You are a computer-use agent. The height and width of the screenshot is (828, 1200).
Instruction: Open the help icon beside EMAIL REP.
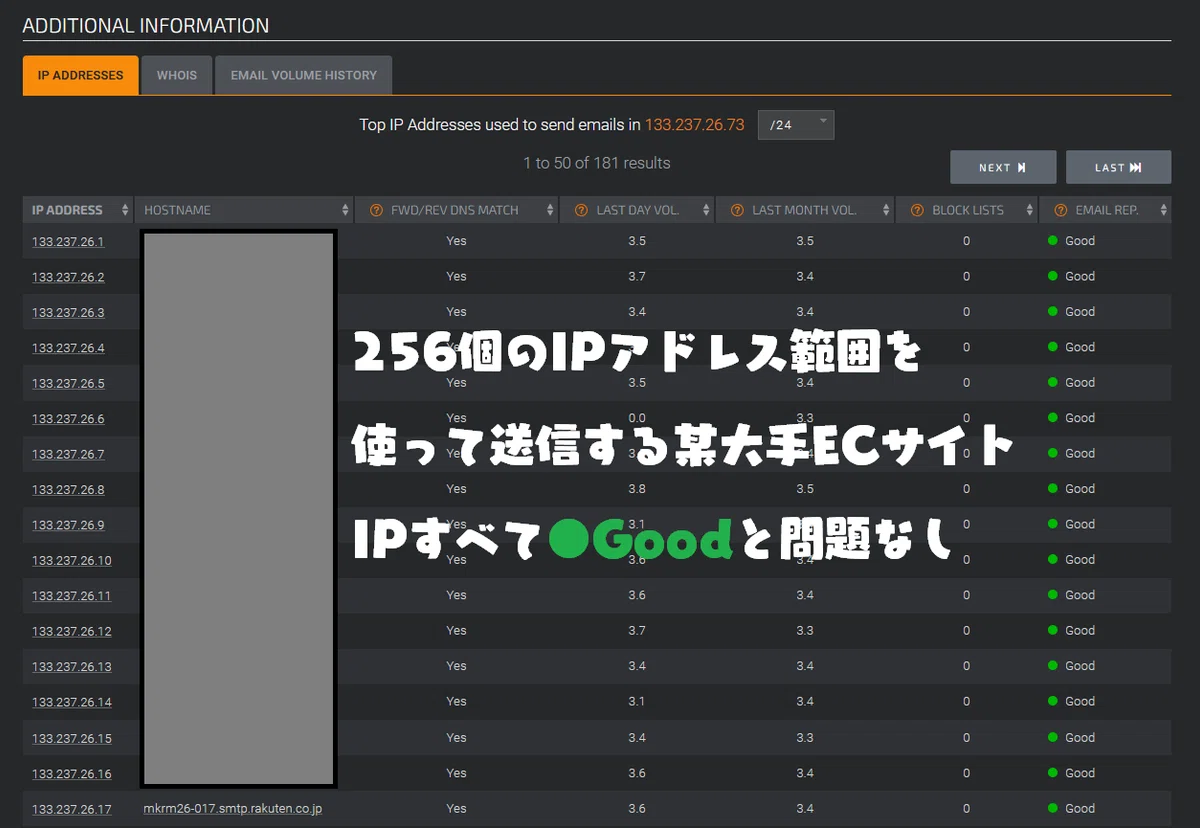pos(1059,210)
